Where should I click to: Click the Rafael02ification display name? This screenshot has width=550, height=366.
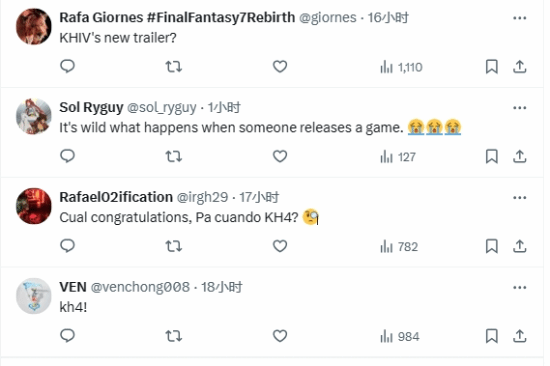(x=116, y=197)
